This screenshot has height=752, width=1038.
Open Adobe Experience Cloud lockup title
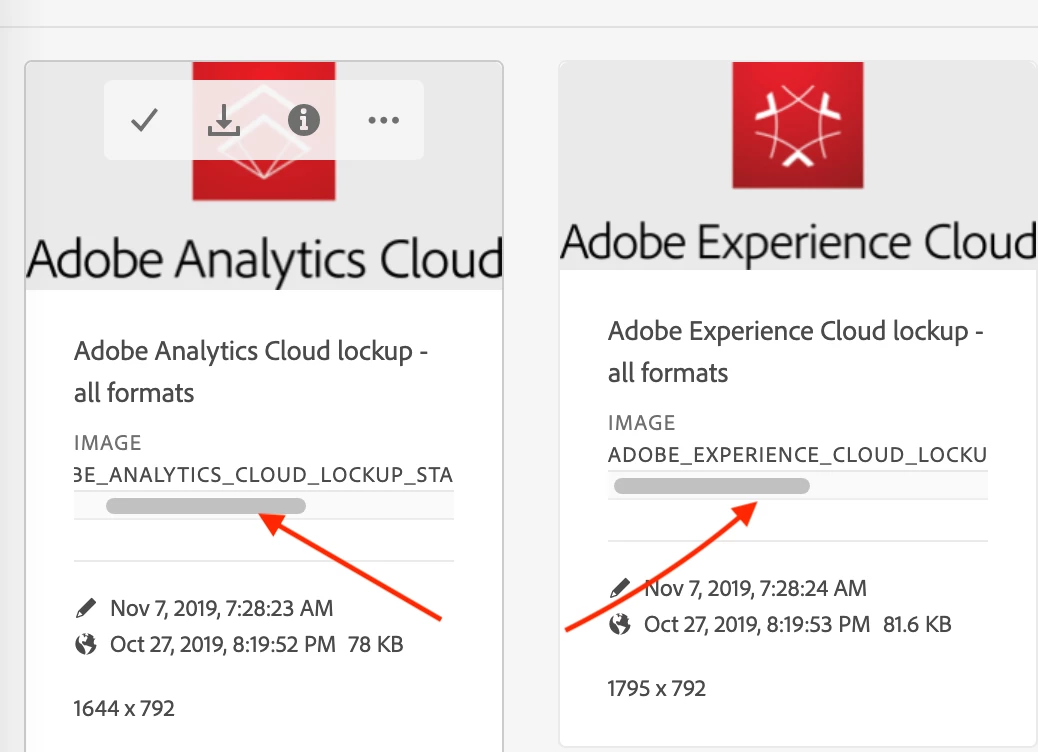coord(796,352)
